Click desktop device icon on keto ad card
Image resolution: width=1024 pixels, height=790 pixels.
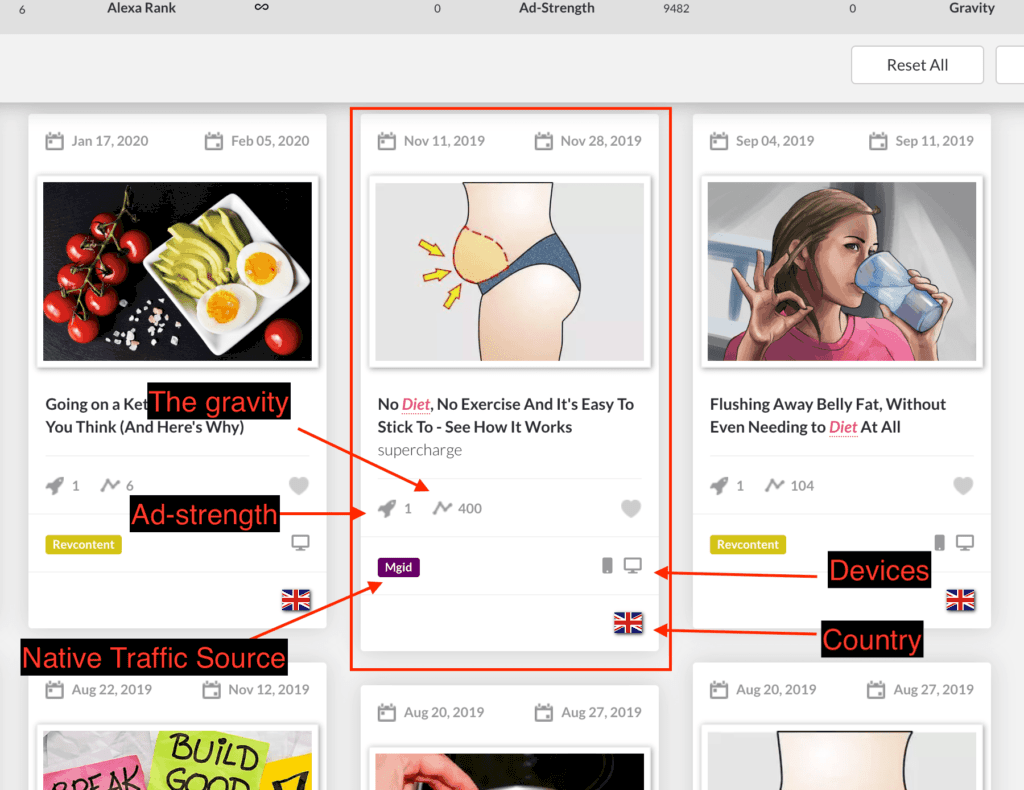pos(300,543)
